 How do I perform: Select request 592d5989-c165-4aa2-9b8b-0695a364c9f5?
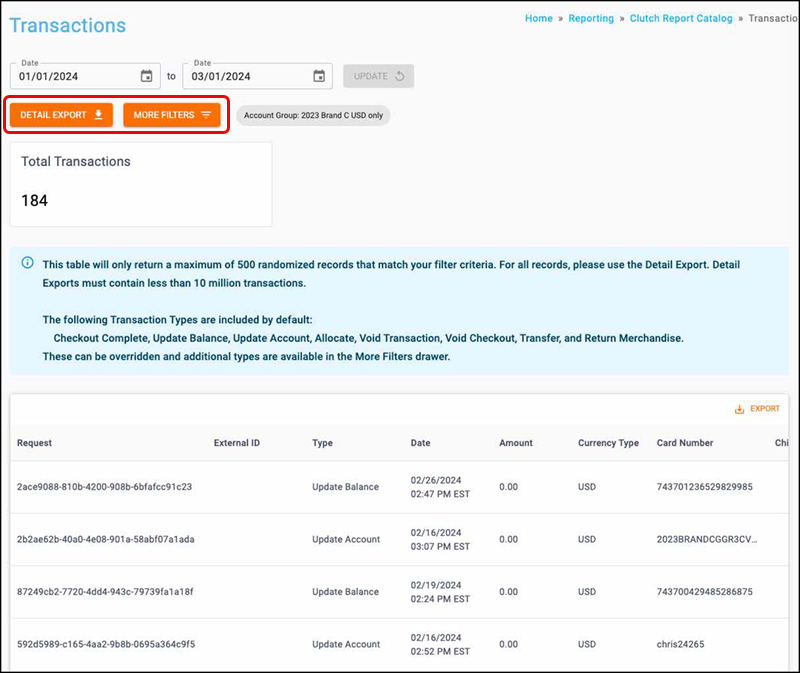(x=106, y=644)
